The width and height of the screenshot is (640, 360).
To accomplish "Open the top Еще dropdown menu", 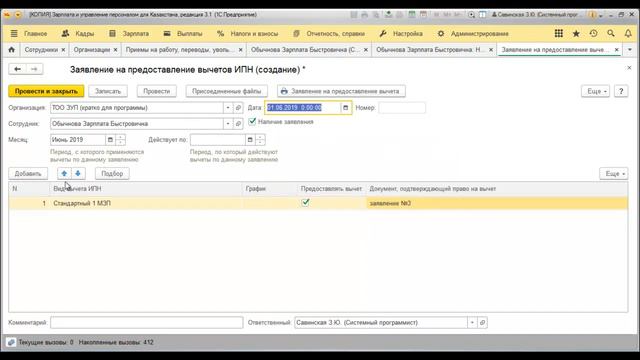I will click(x=595, y=91).
